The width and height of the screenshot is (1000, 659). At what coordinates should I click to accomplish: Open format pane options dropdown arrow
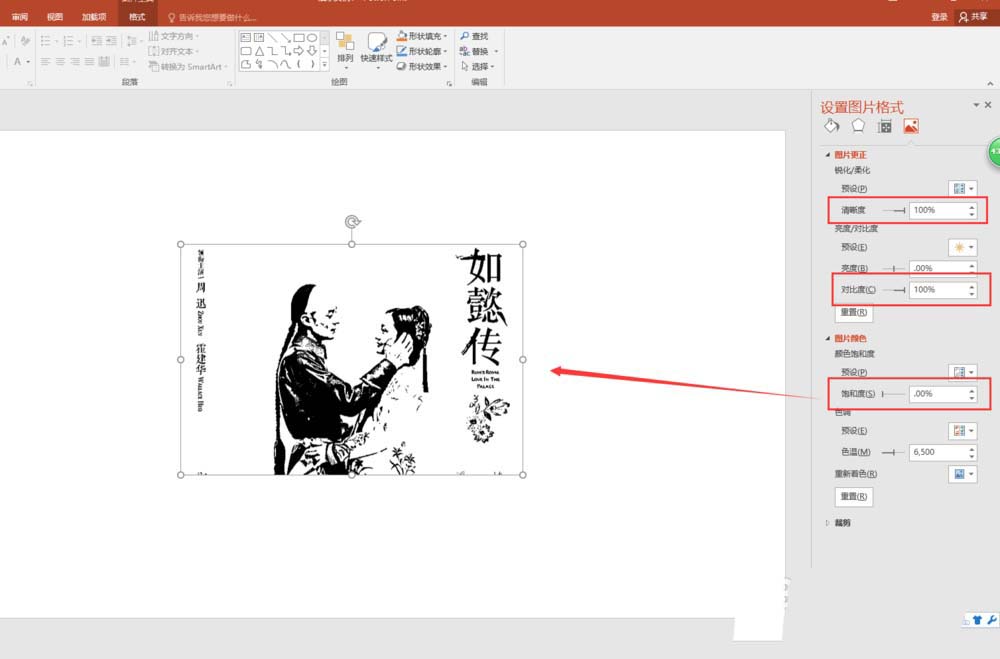tap(976, 105)
